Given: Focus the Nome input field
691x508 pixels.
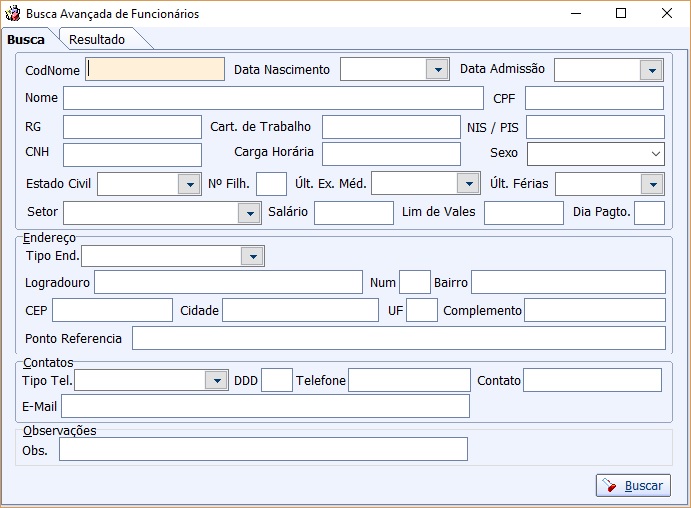Looking at the screenshot, I should coord(273,98).
